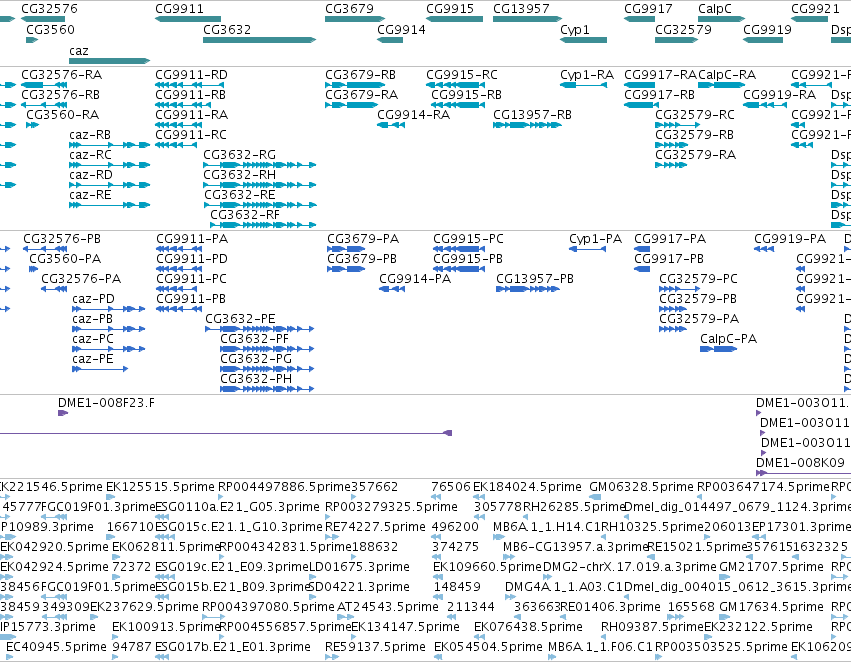Click the DME1-008K09 clone label
Viewport: 851px width, 662px height.
(801, 462)
